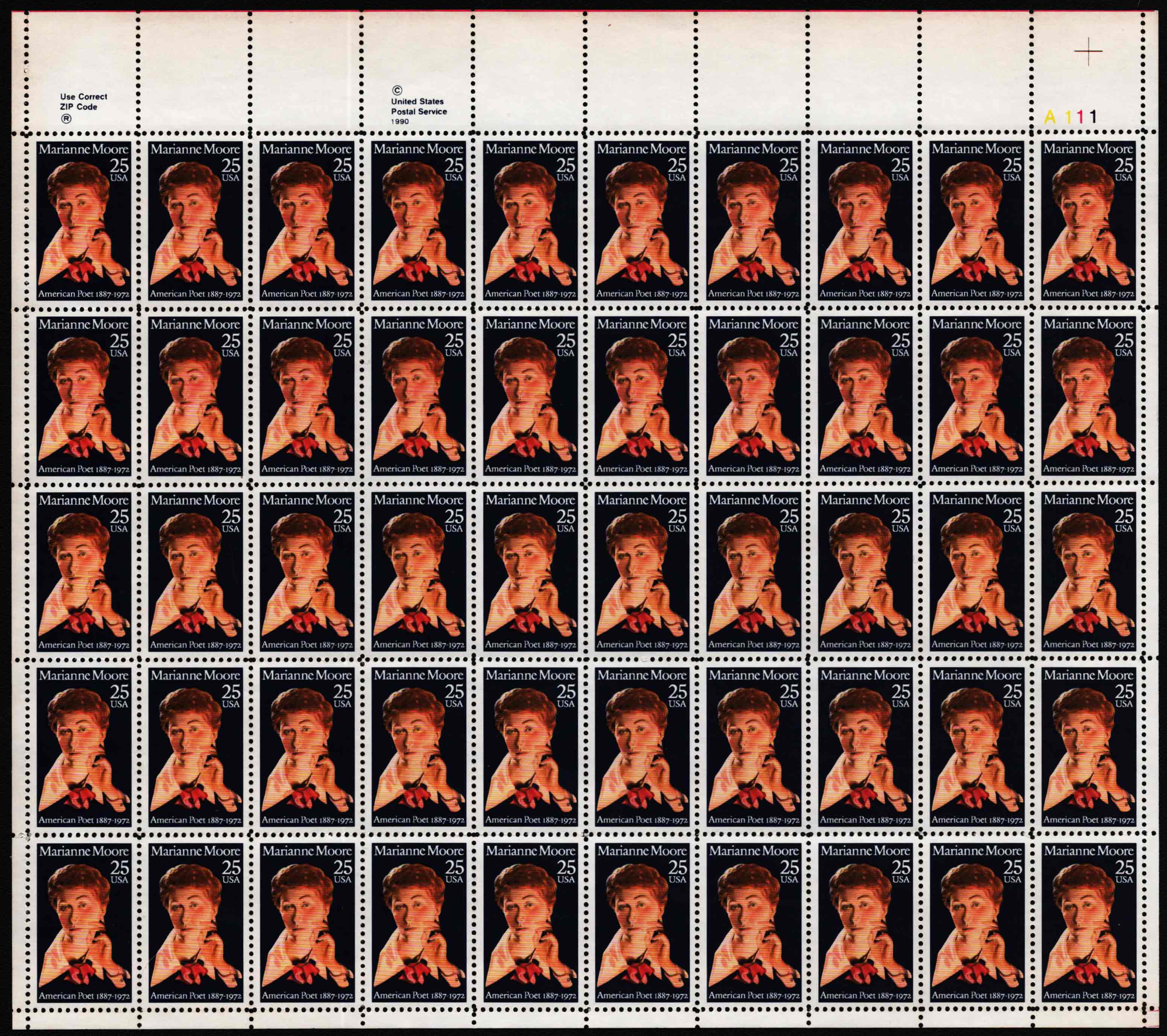Screen dimensions: 1167x1036
Task: Click the black digit 1 of the plate number
Action: [x=1093, y=117]
